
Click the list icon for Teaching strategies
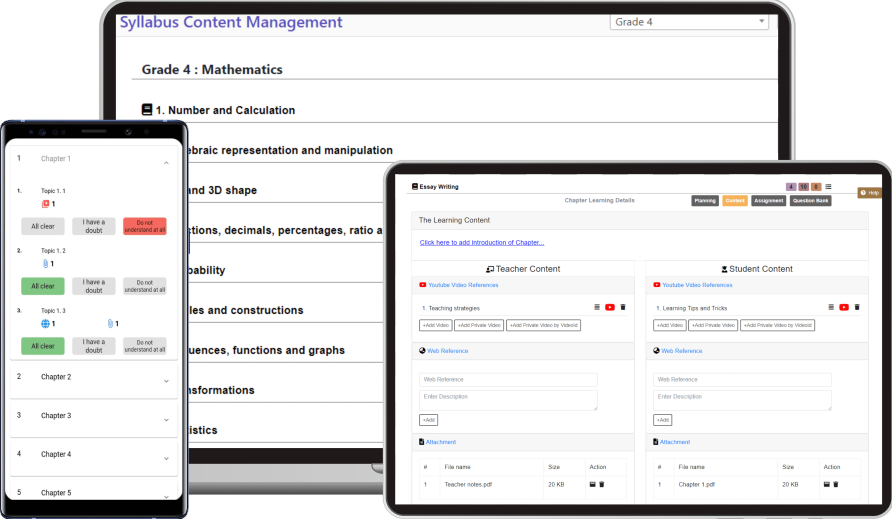tap(597, 307)
